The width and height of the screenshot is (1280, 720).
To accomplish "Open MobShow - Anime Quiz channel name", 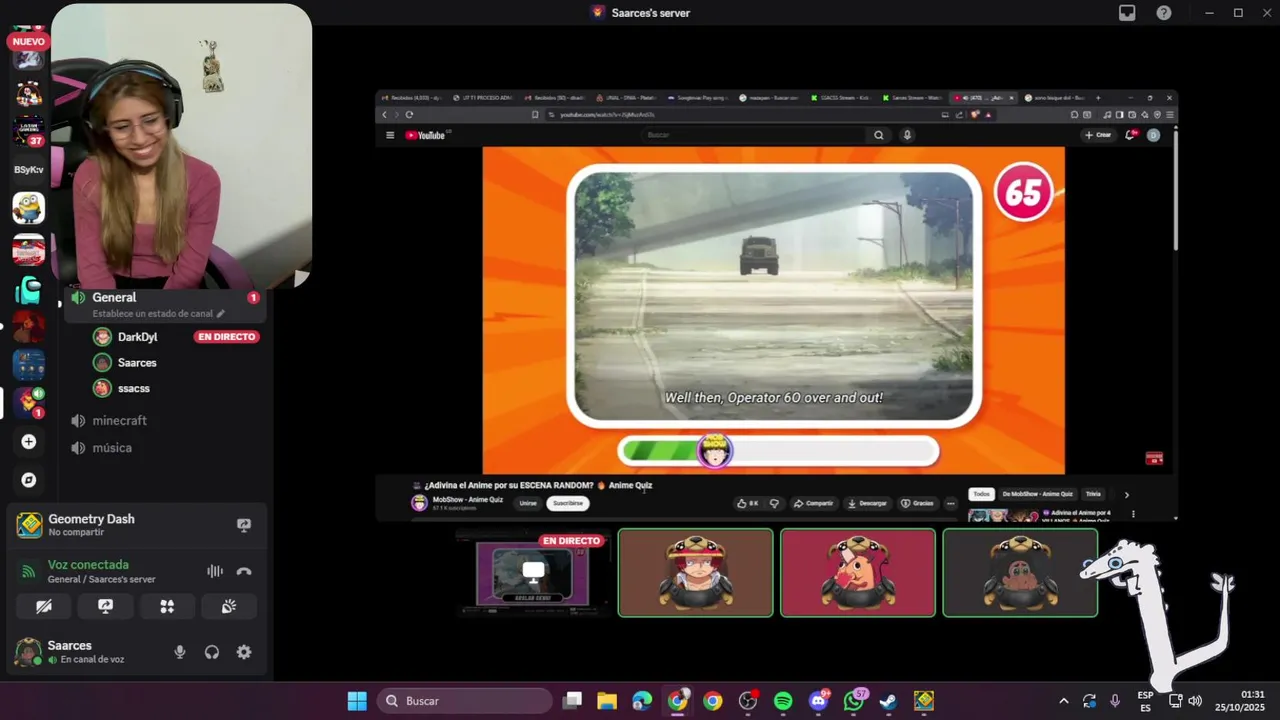I will coord(467,500).
